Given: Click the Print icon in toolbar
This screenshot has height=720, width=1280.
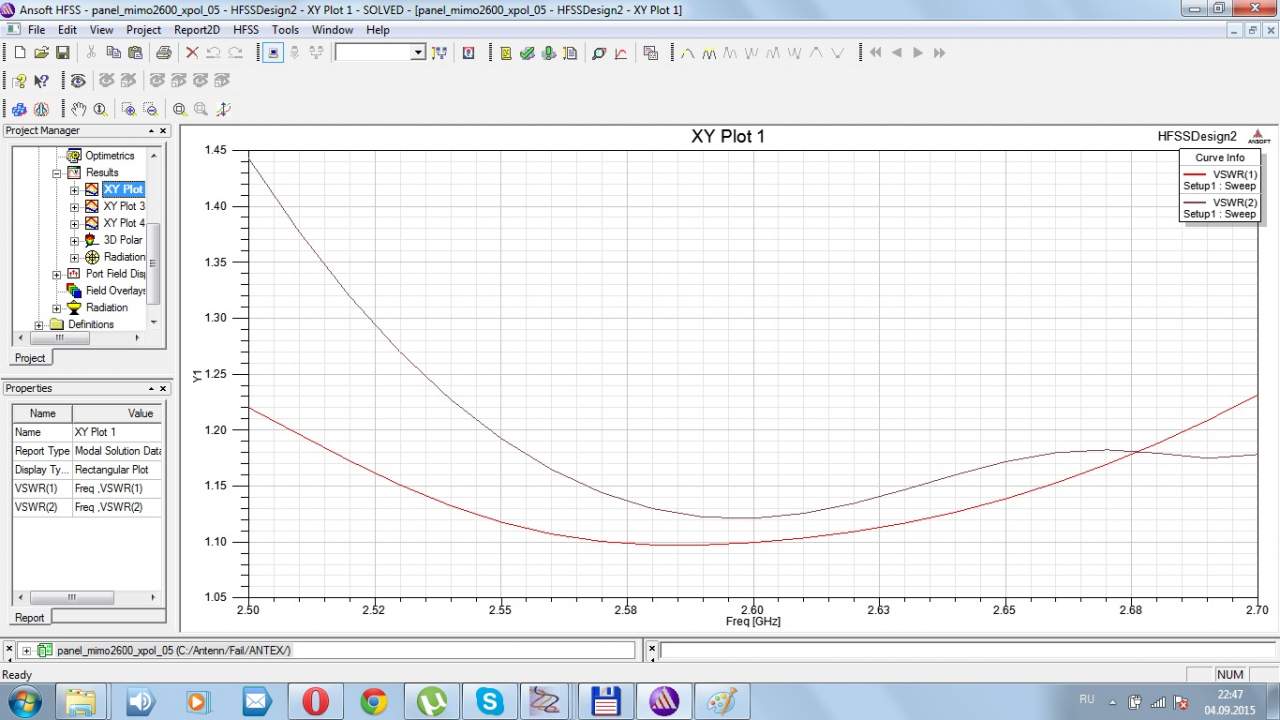Looking at the screenshot, I should 163,53.
